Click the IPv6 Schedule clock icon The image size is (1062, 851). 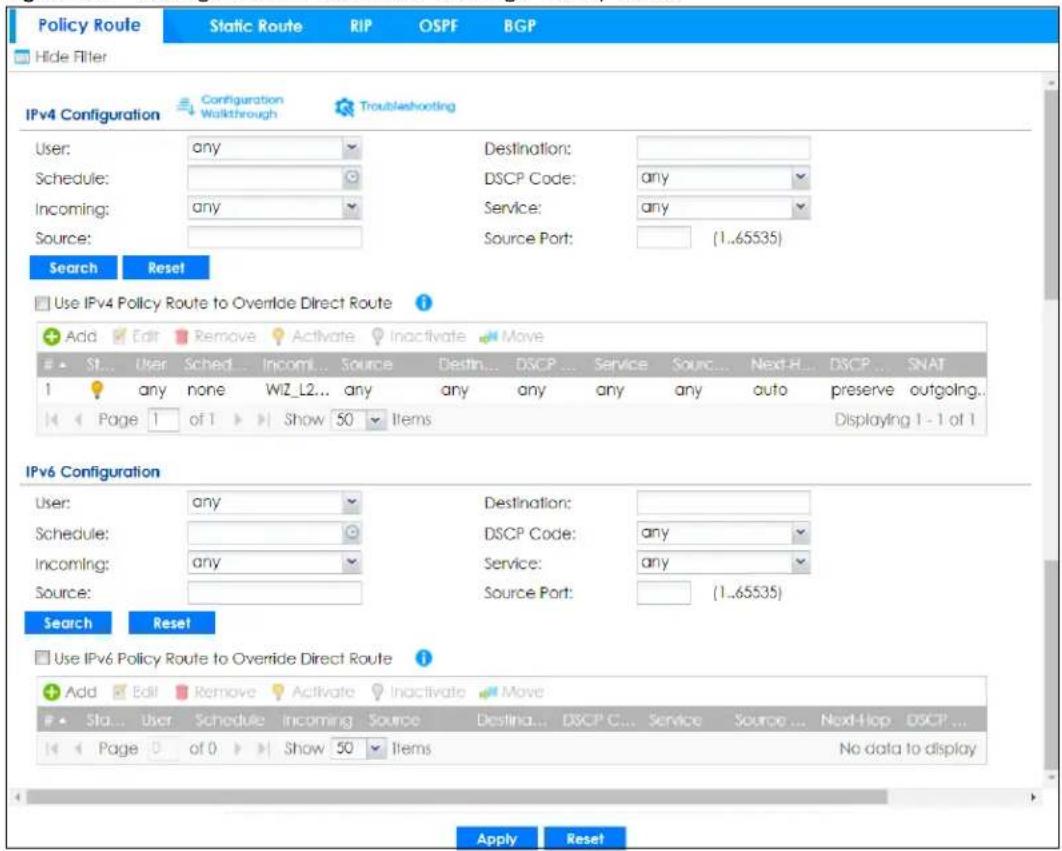pyautogui.click(x=352, y=533)
